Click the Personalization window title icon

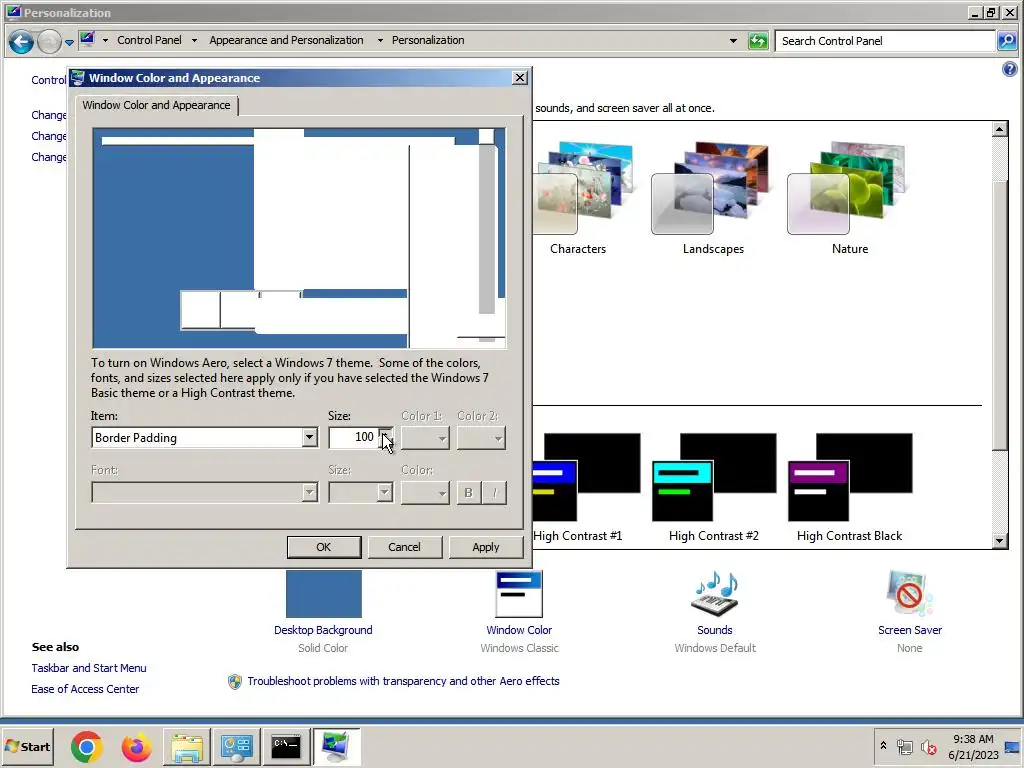[x=13, y=12]
